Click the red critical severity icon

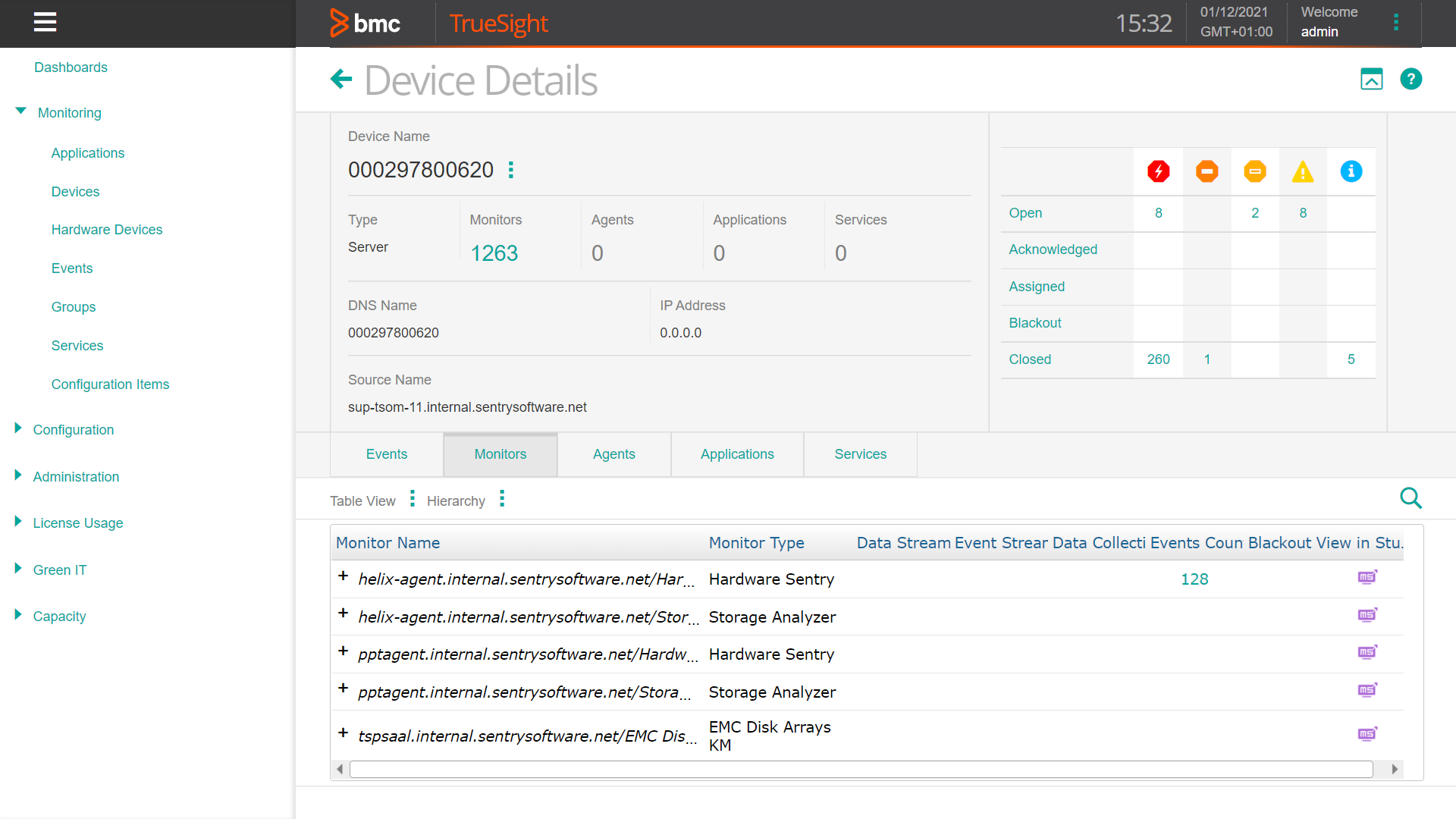[x=1158, y=171]
